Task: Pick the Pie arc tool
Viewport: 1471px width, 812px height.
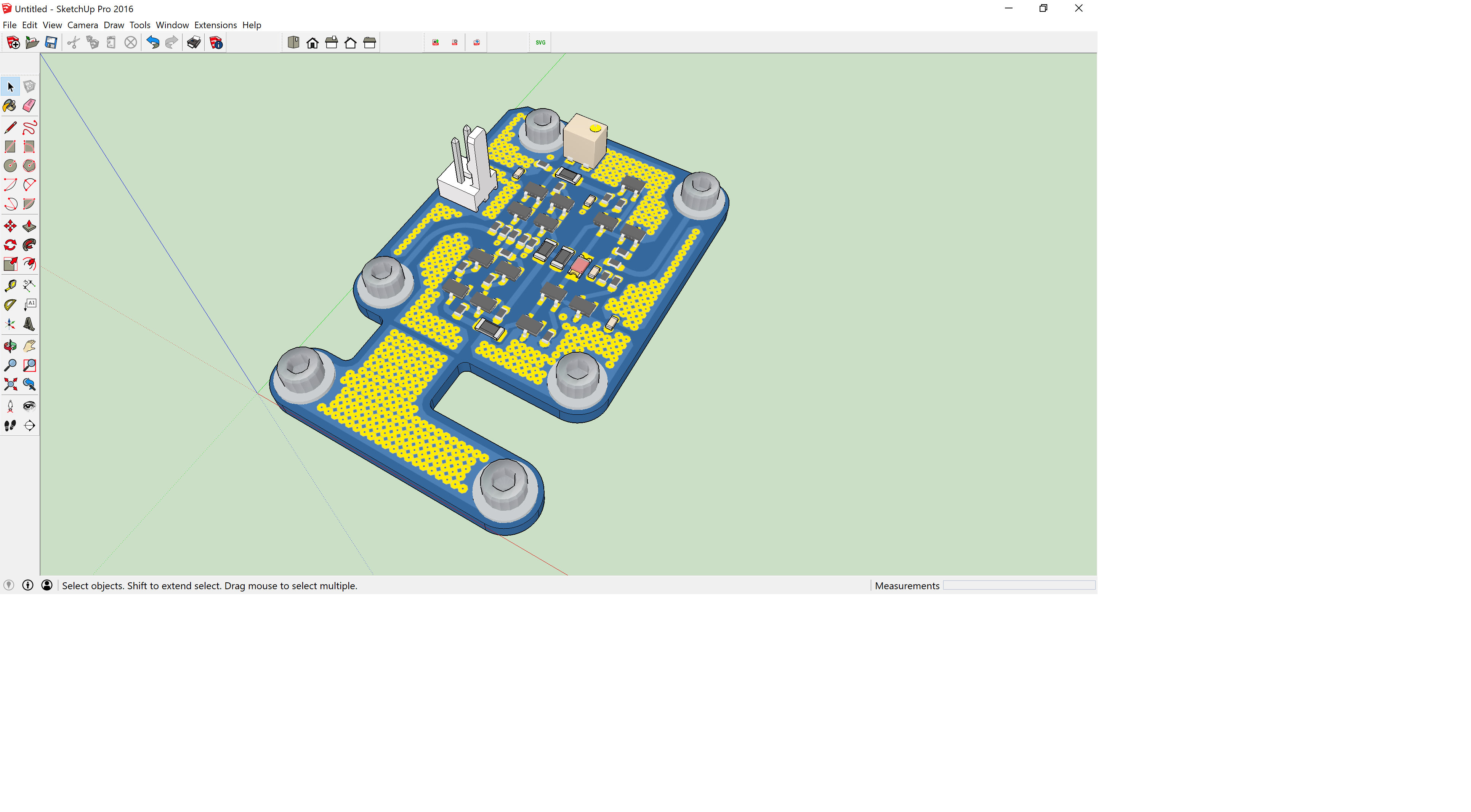Action: [x=30, y=204]
